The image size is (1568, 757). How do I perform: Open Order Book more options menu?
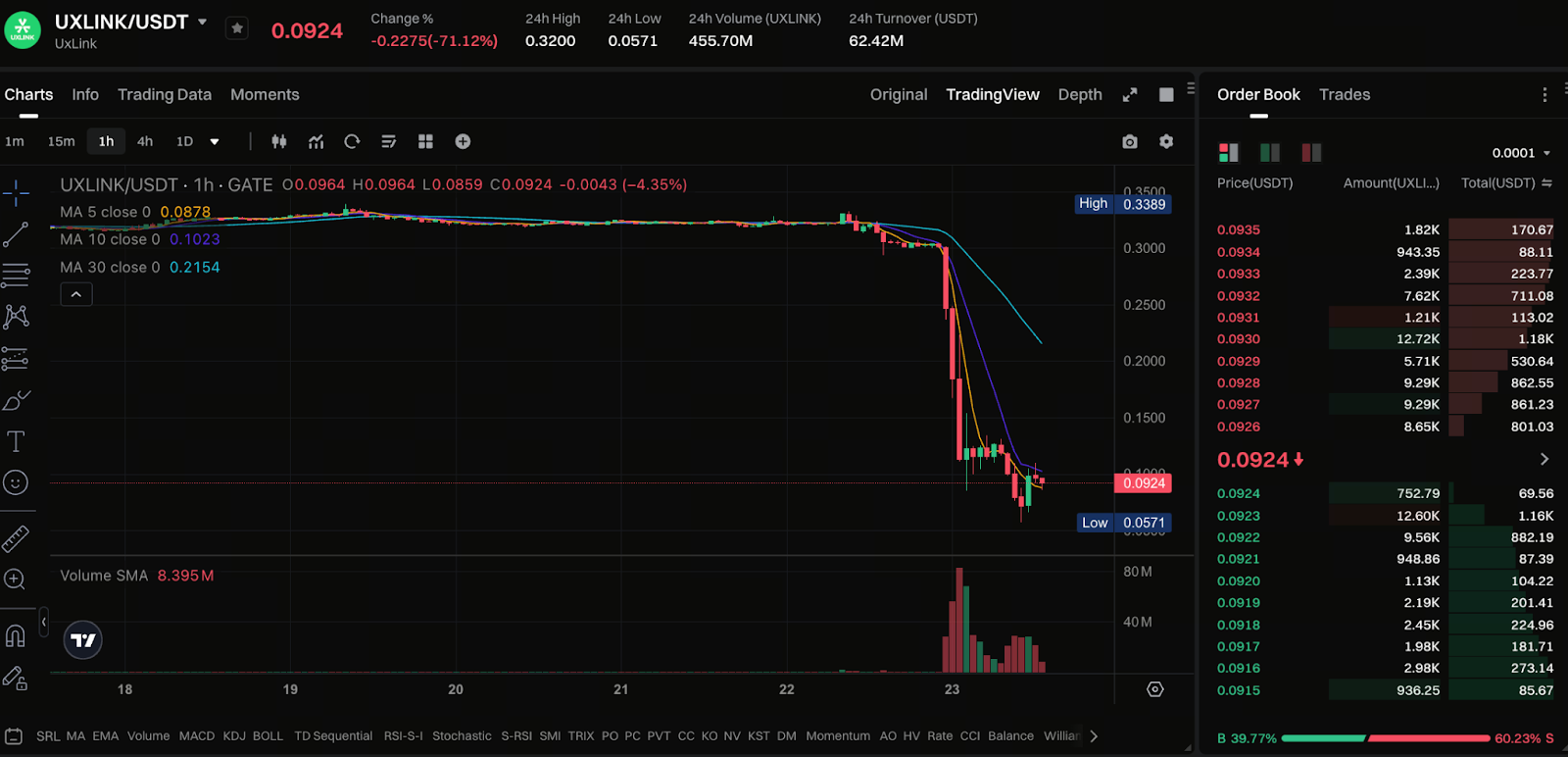(1544, 94)
